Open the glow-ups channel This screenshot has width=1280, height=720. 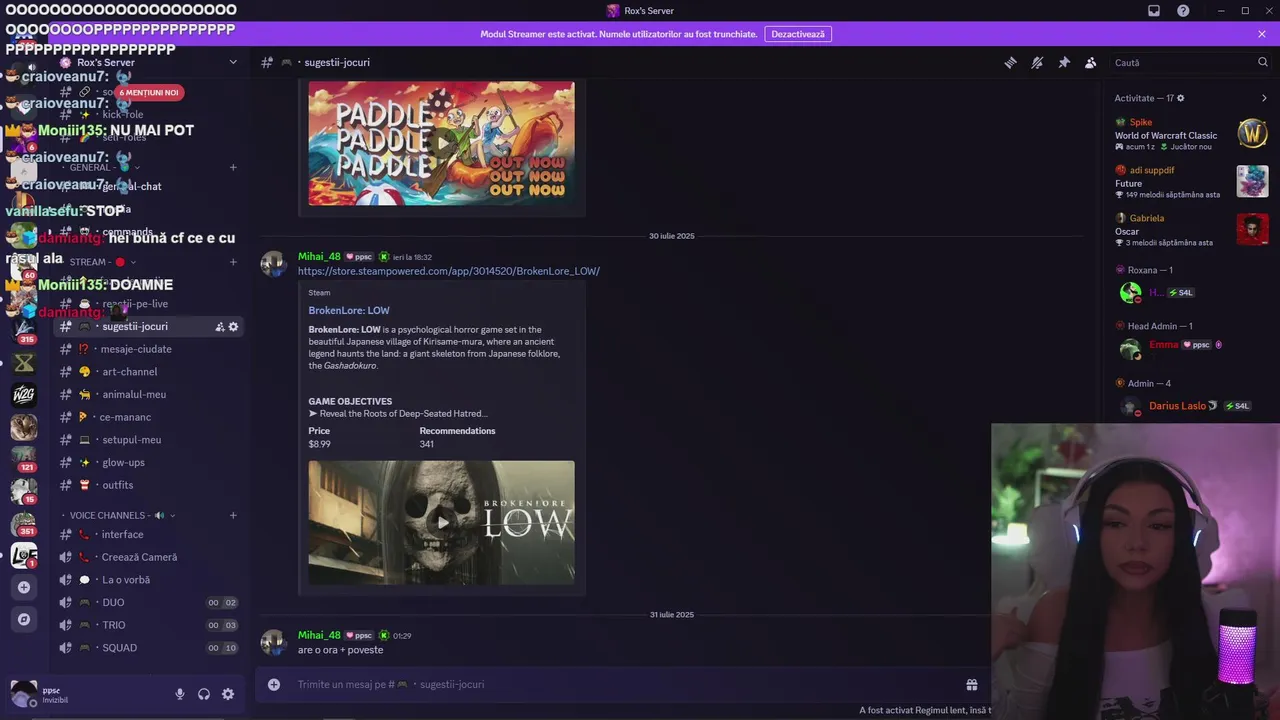pos(150,462)
